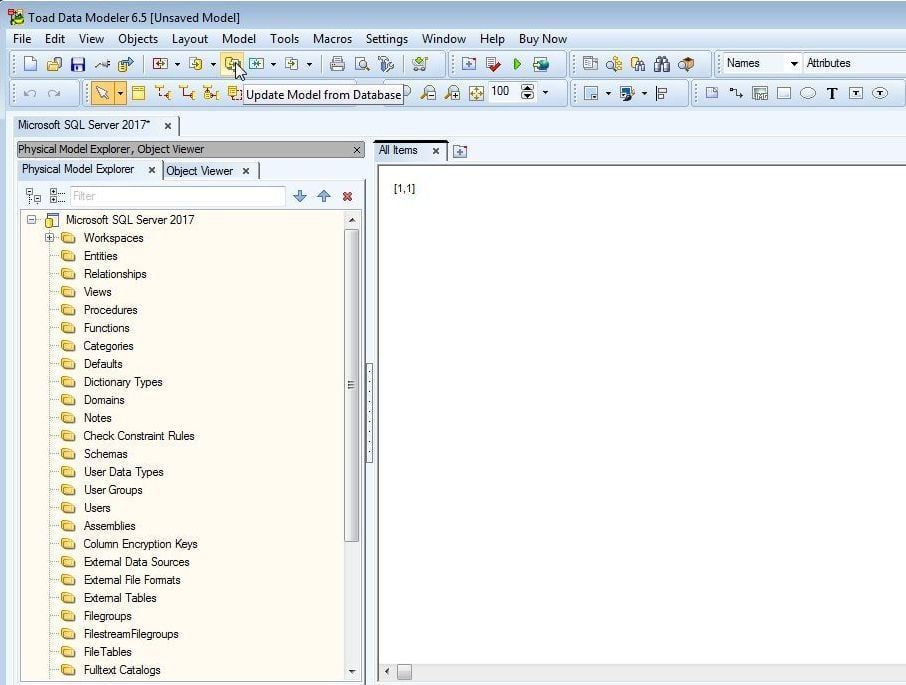Click the Undo arrow icon

click(30, 93)
